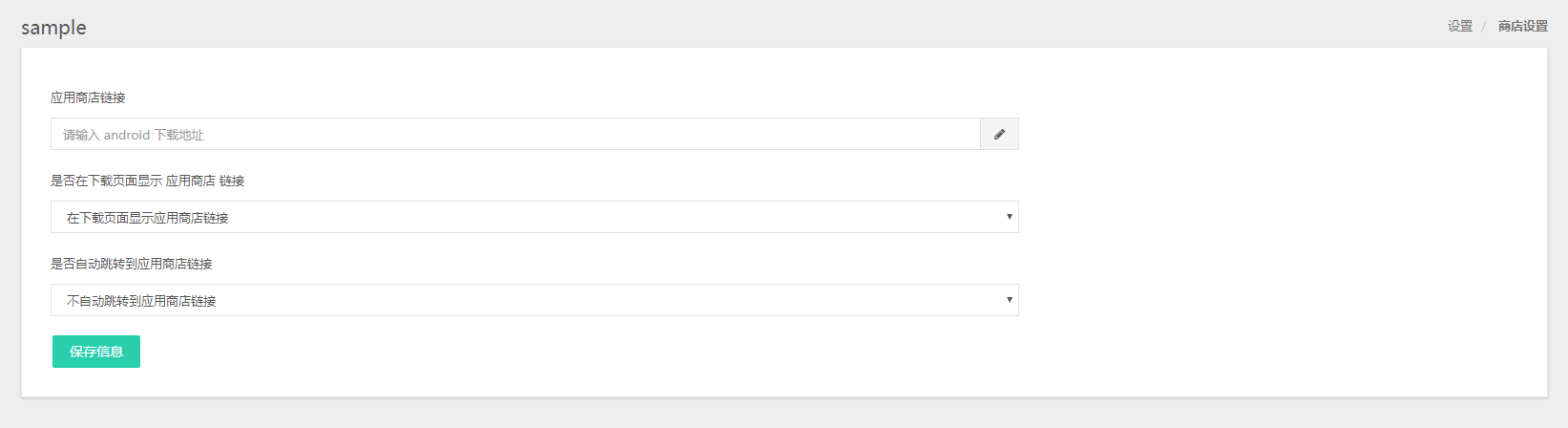Click the 请输入 android 下载地址 placeholder text
This screenshot has width=1568, height=428.
(134, 135)
